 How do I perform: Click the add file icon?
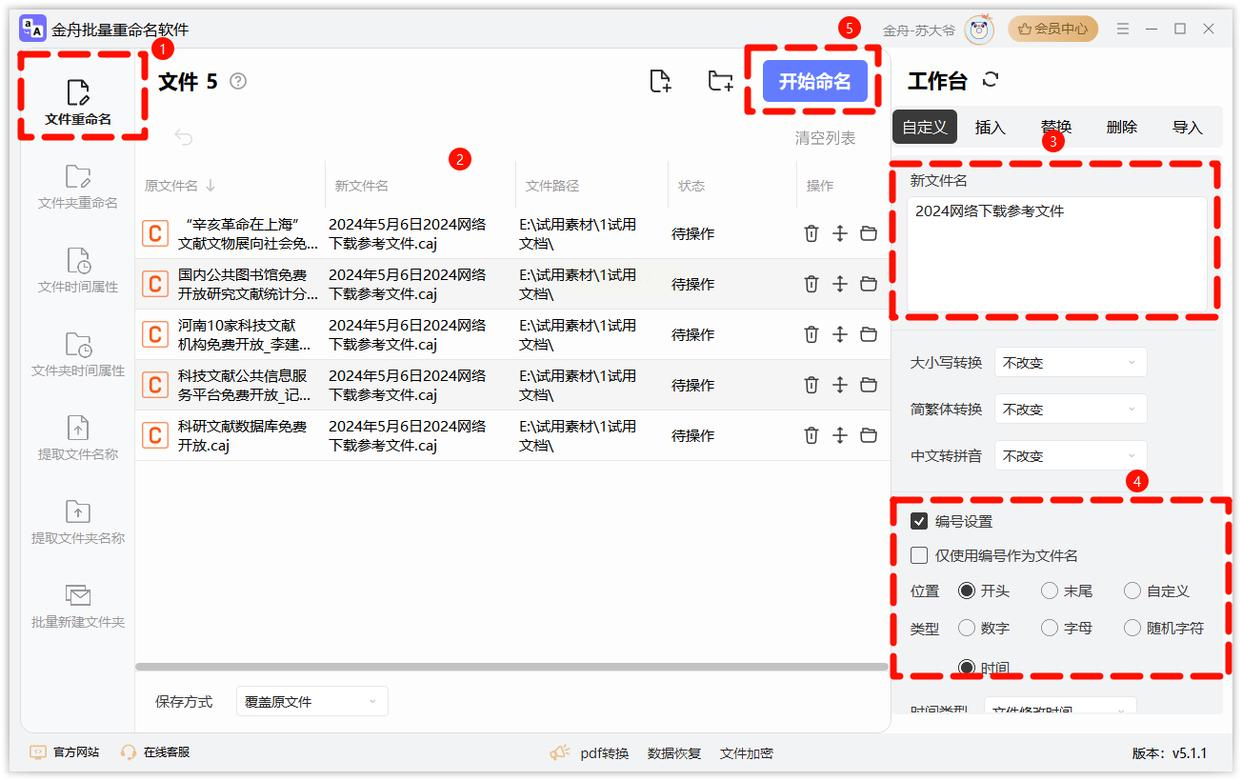pyautogui.click(x=660, y=82)
